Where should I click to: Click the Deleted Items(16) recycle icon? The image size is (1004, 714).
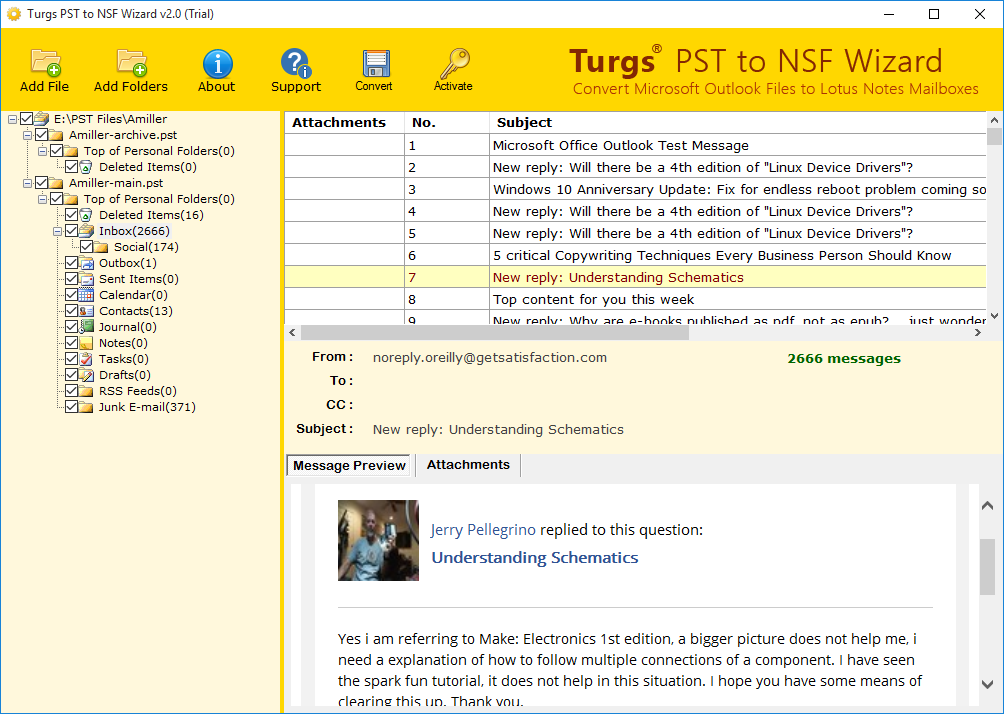[x=86, y=215]
